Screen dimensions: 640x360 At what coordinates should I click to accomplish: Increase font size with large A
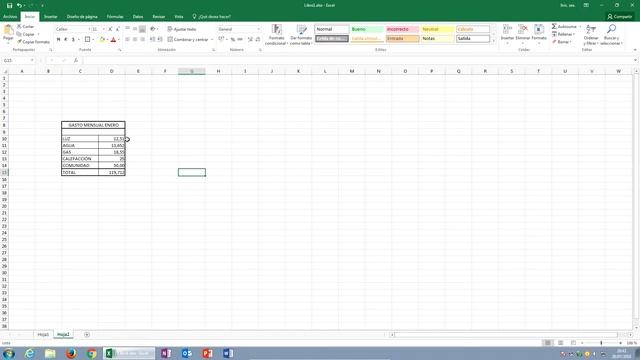coord(110,29)
